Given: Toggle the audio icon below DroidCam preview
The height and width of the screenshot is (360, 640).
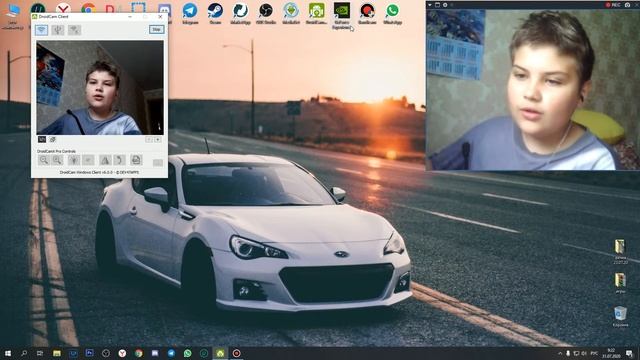Looking at the screenshot, I should (53, 140).
